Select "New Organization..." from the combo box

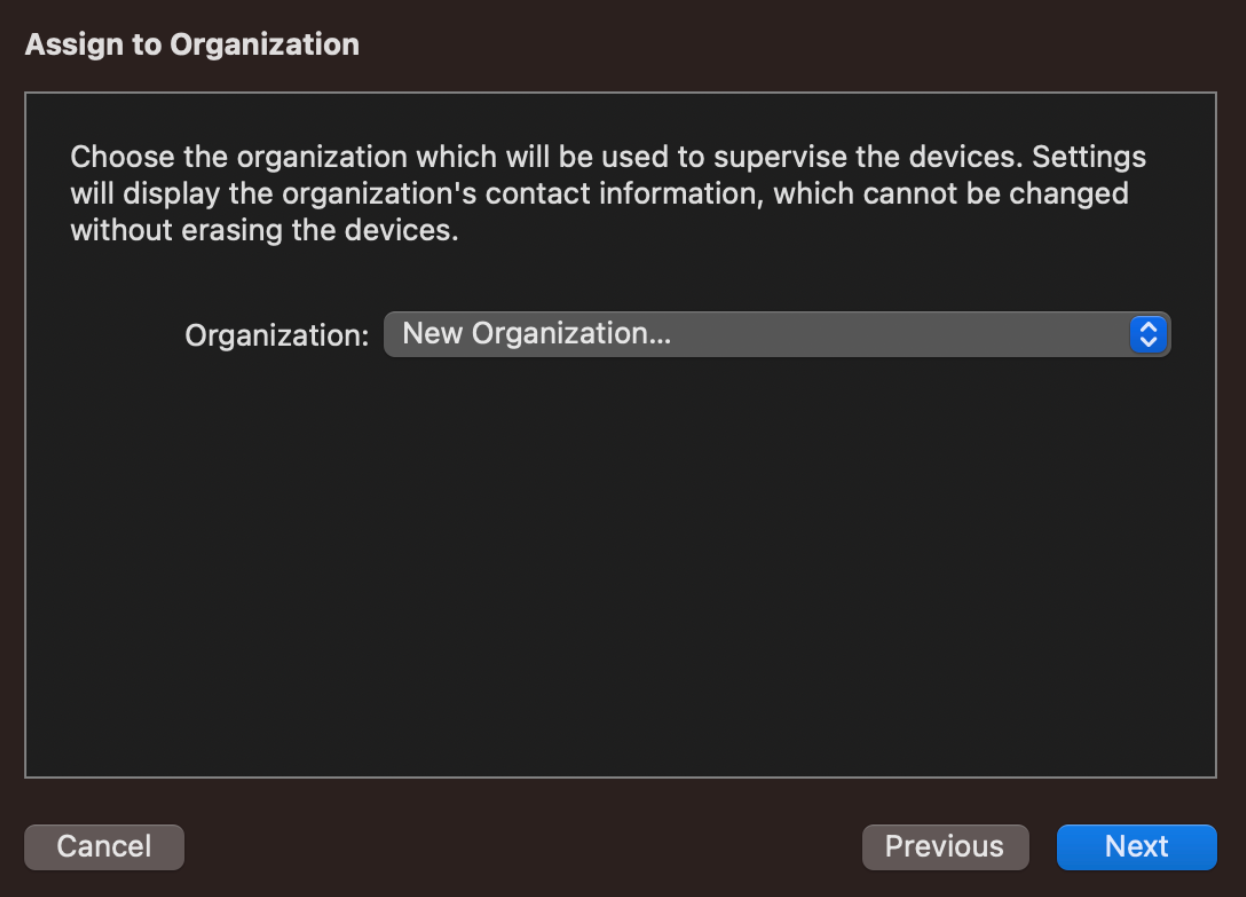[778, 334]
